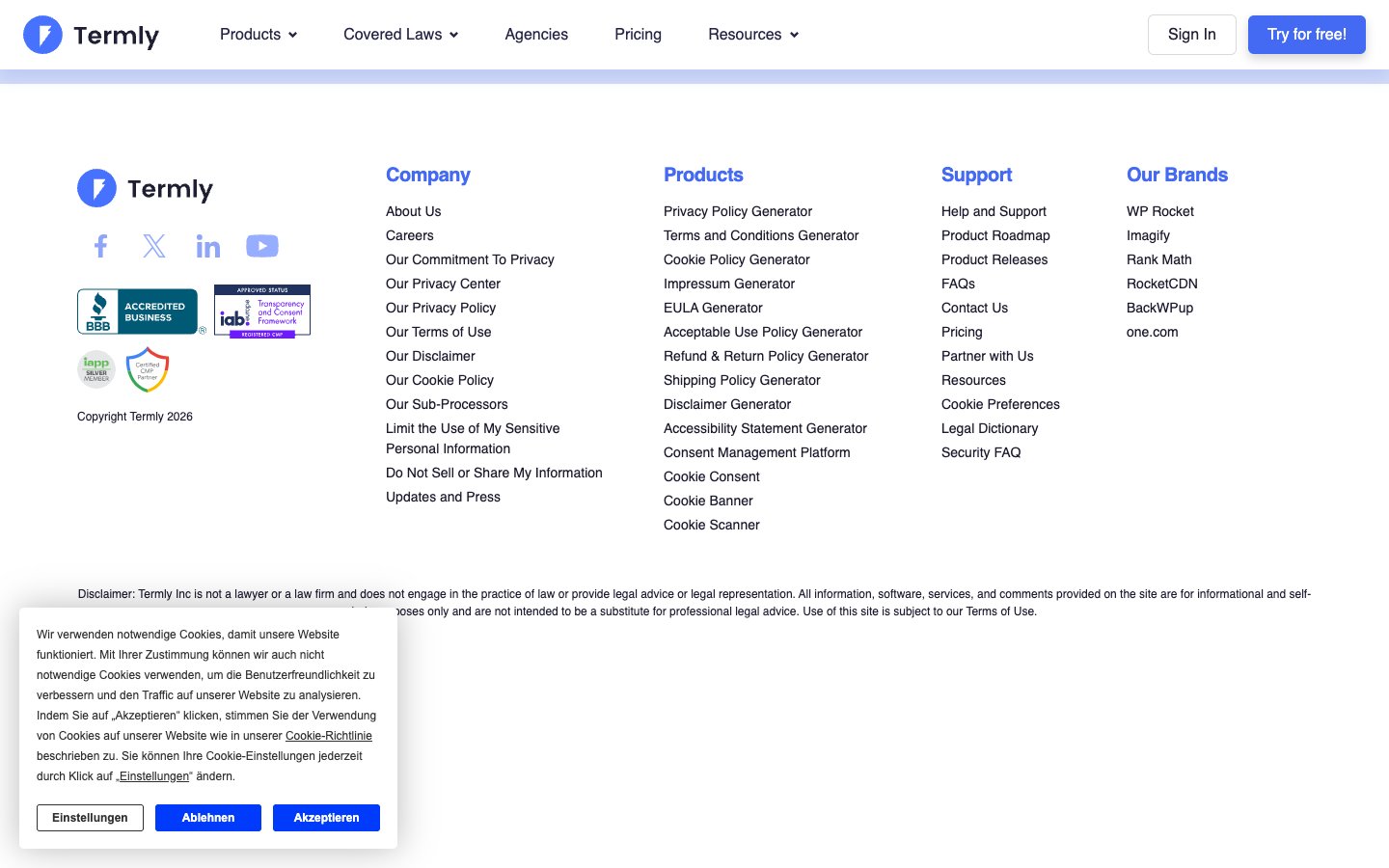
Task: Click the Termly logo in the header
Action: pyautogui.click(x=91, y=35)
